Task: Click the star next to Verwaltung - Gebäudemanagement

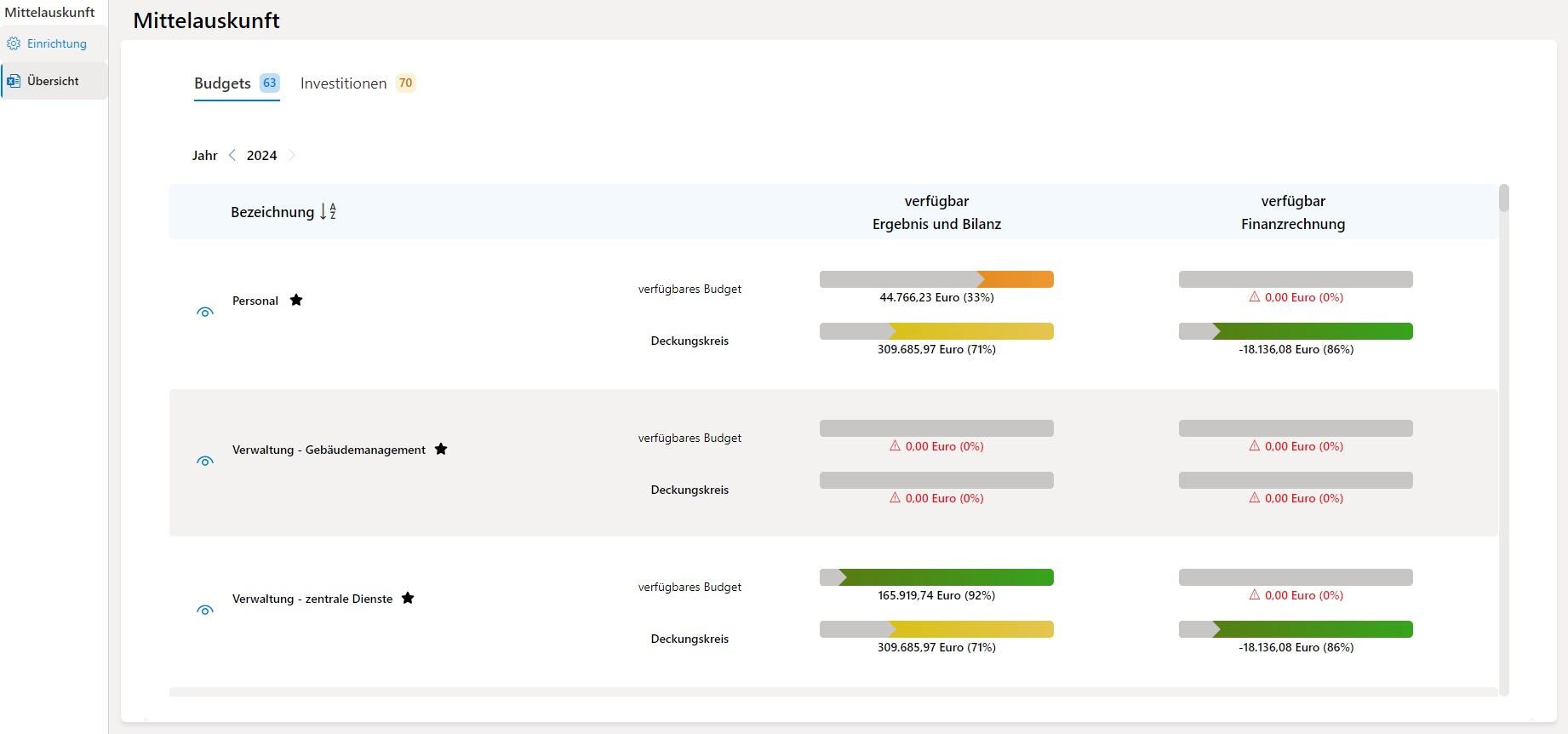Action: (x=441, y=449)
